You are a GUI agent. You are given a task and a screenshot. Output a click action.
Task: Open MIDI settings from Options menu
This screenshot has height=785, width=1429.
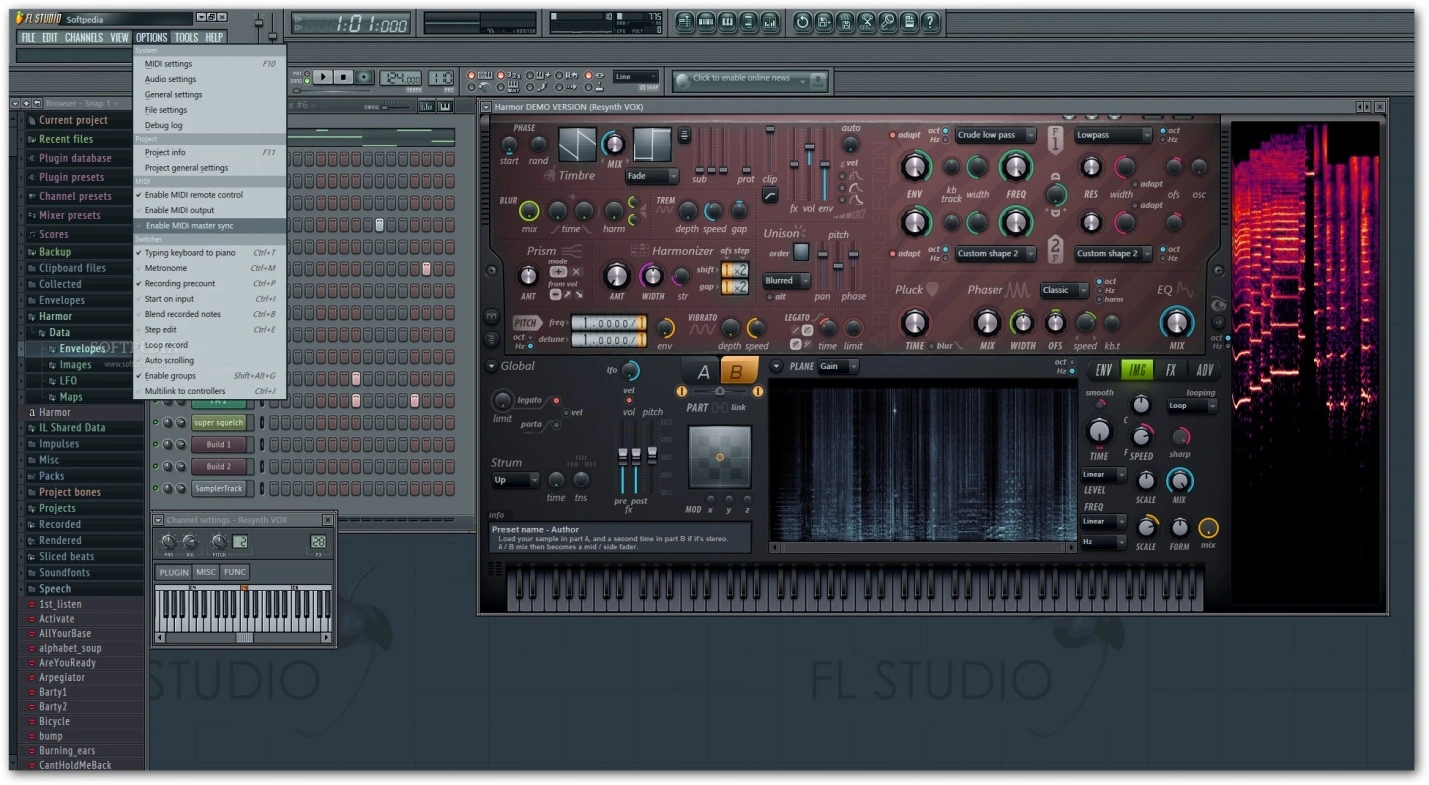[209, 64]
